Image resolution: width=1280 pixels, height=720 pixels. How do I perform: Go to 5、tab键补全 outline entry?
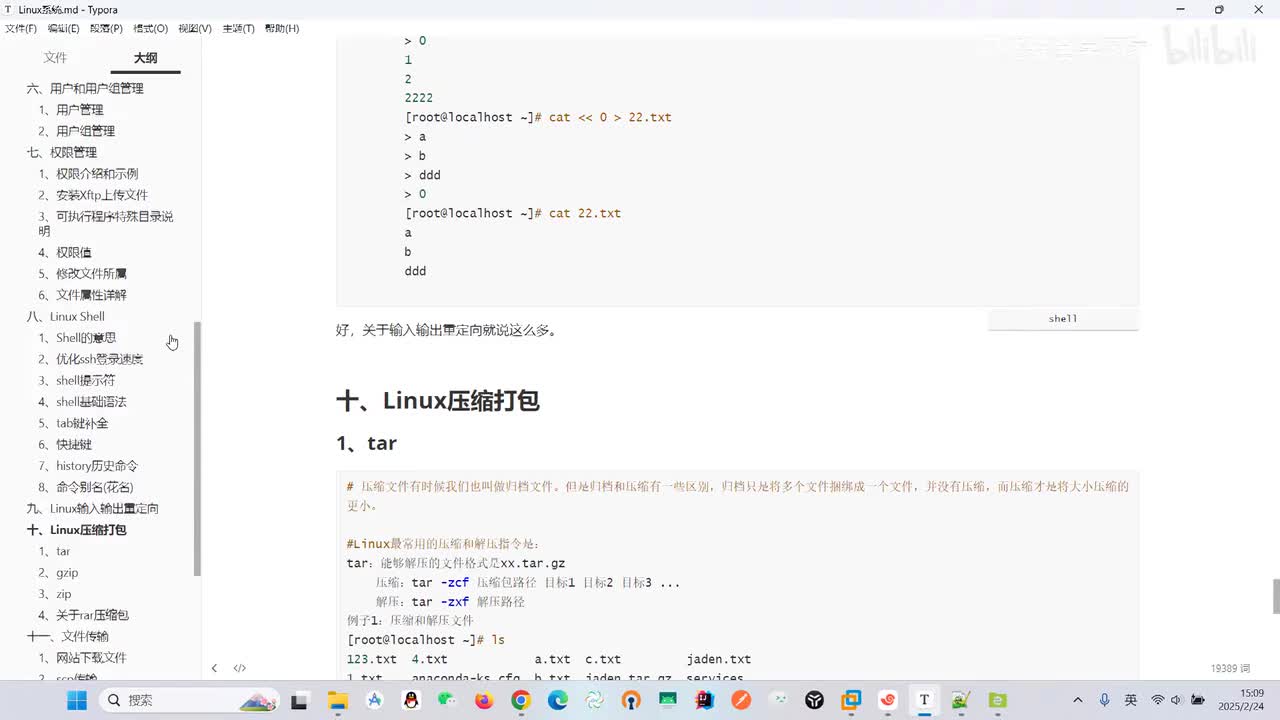(x=73, y=424)
